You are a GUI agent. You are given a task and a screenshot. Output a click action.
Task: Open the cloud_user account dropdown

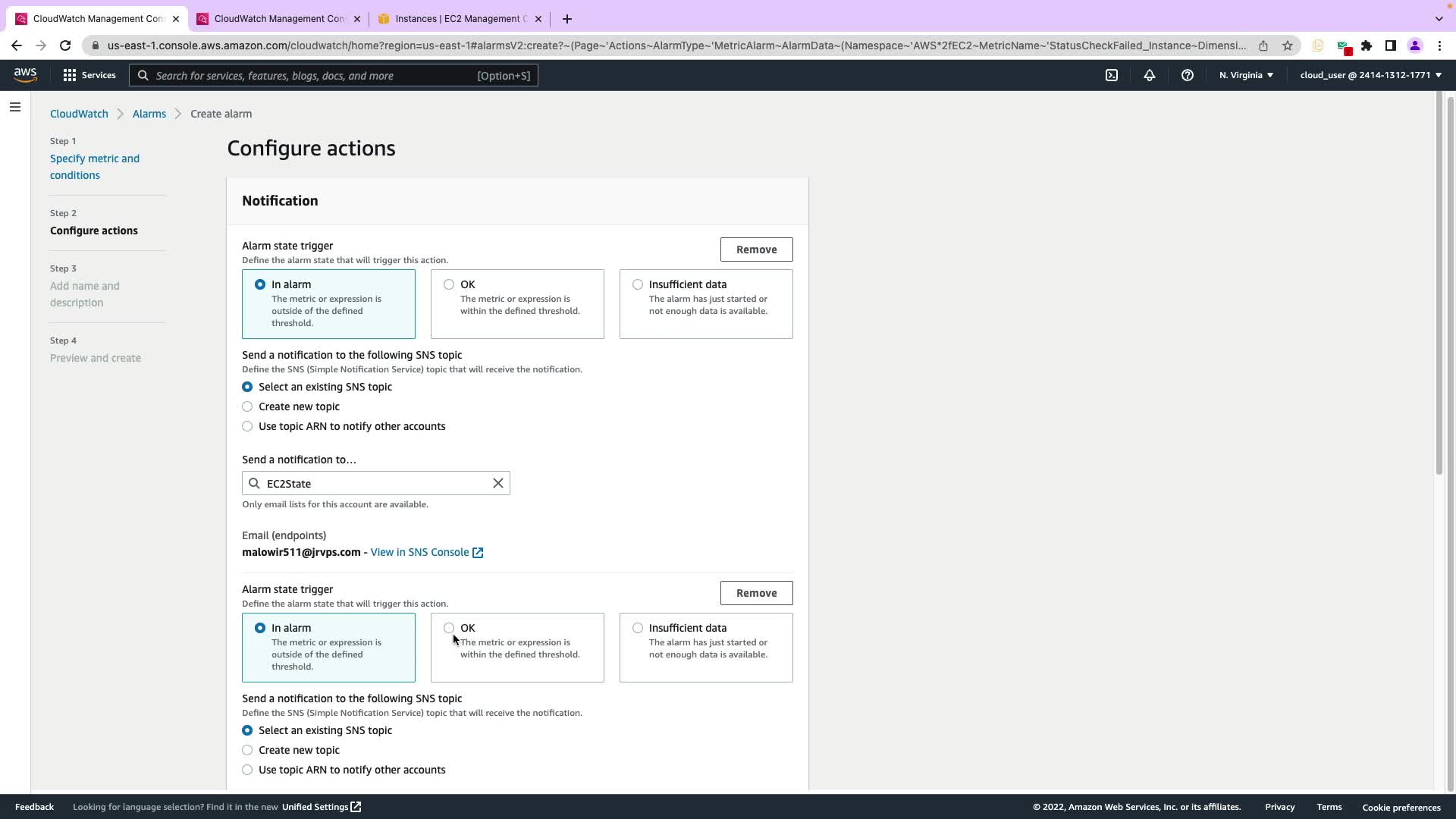click(x=1370, y=75)
